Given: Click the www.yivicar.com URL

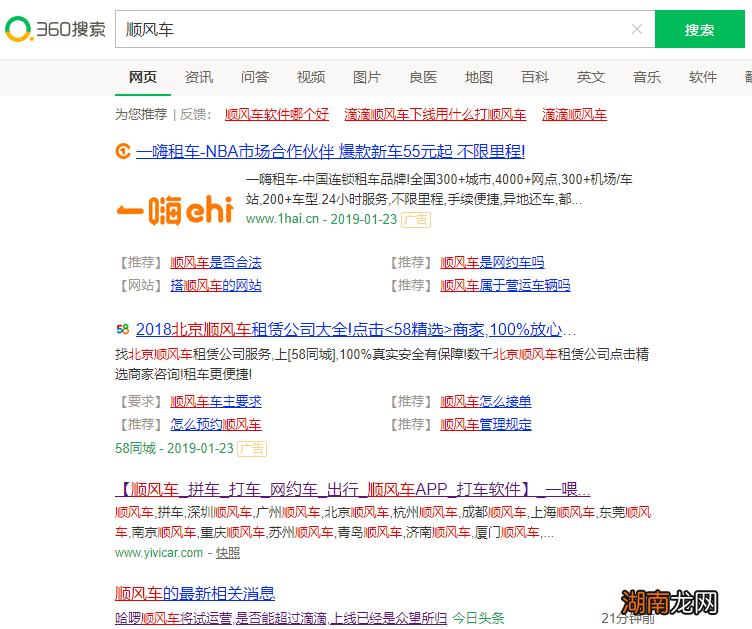Looking at the screenshot, I should [159, 553].
